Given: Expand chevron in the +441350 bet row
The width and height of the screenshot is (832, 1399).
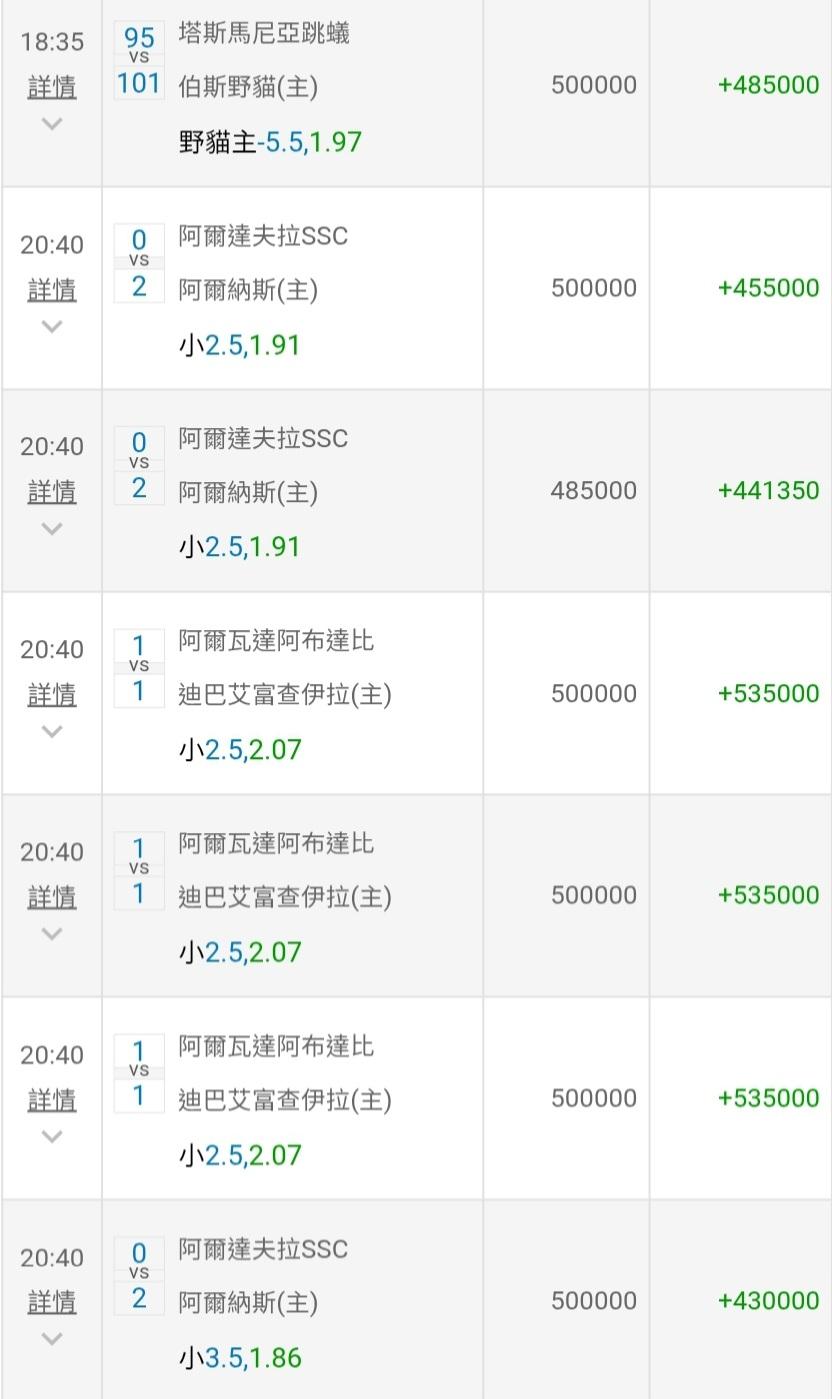Looking at the screenshot, I should point(52,528).
